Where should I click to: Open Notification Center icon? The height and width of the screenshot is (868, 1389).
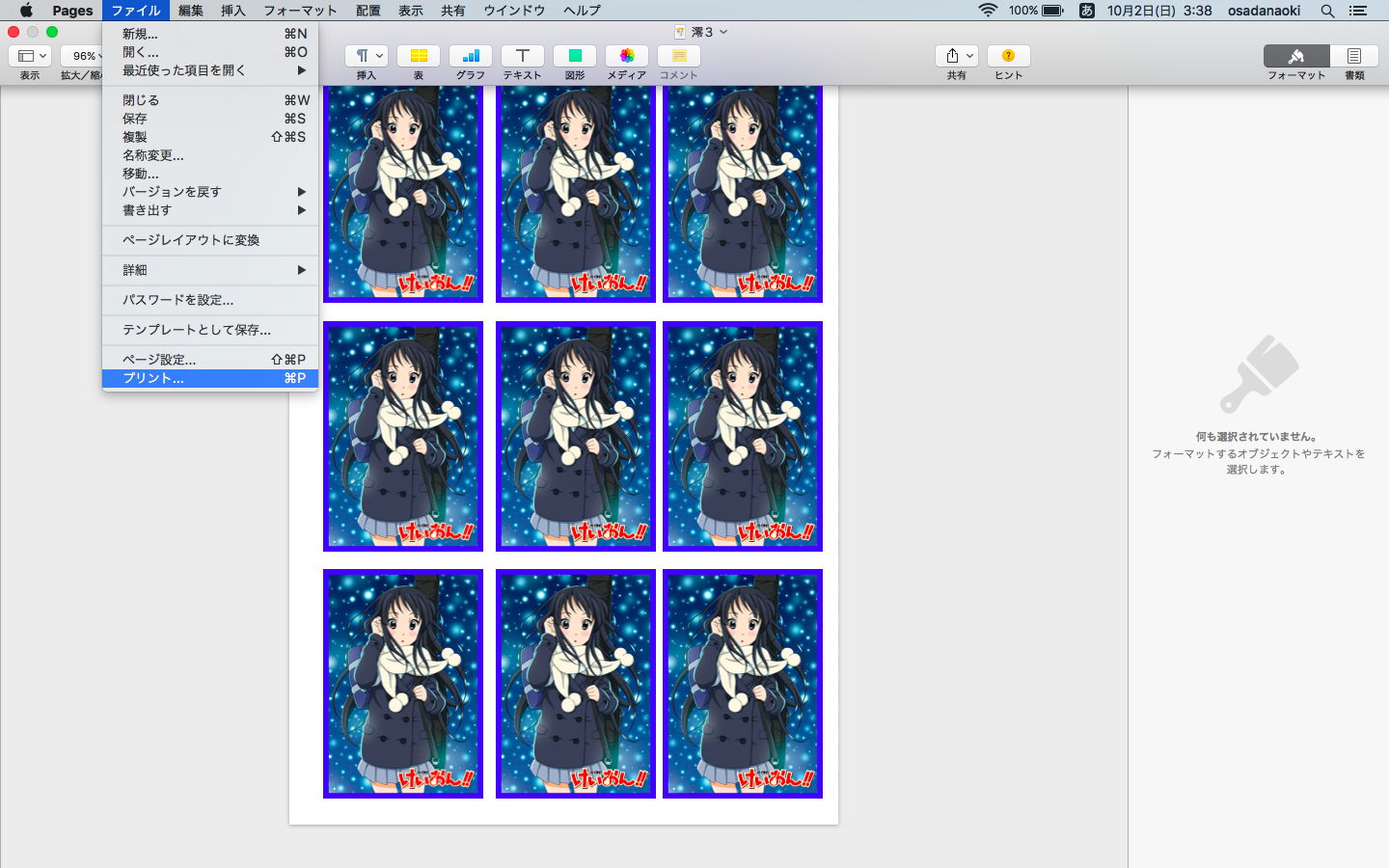[1358, 11]
